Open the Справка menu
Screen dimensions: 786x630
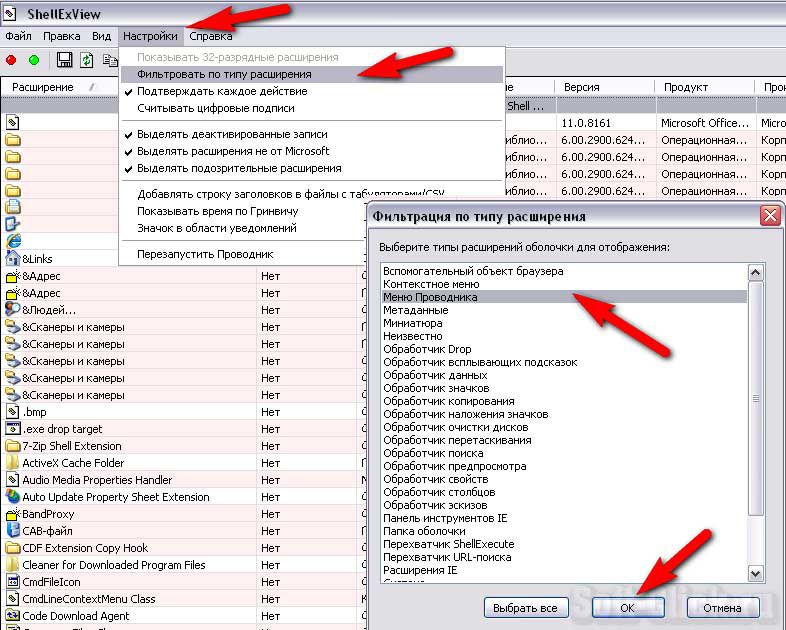tap(210, 36)
